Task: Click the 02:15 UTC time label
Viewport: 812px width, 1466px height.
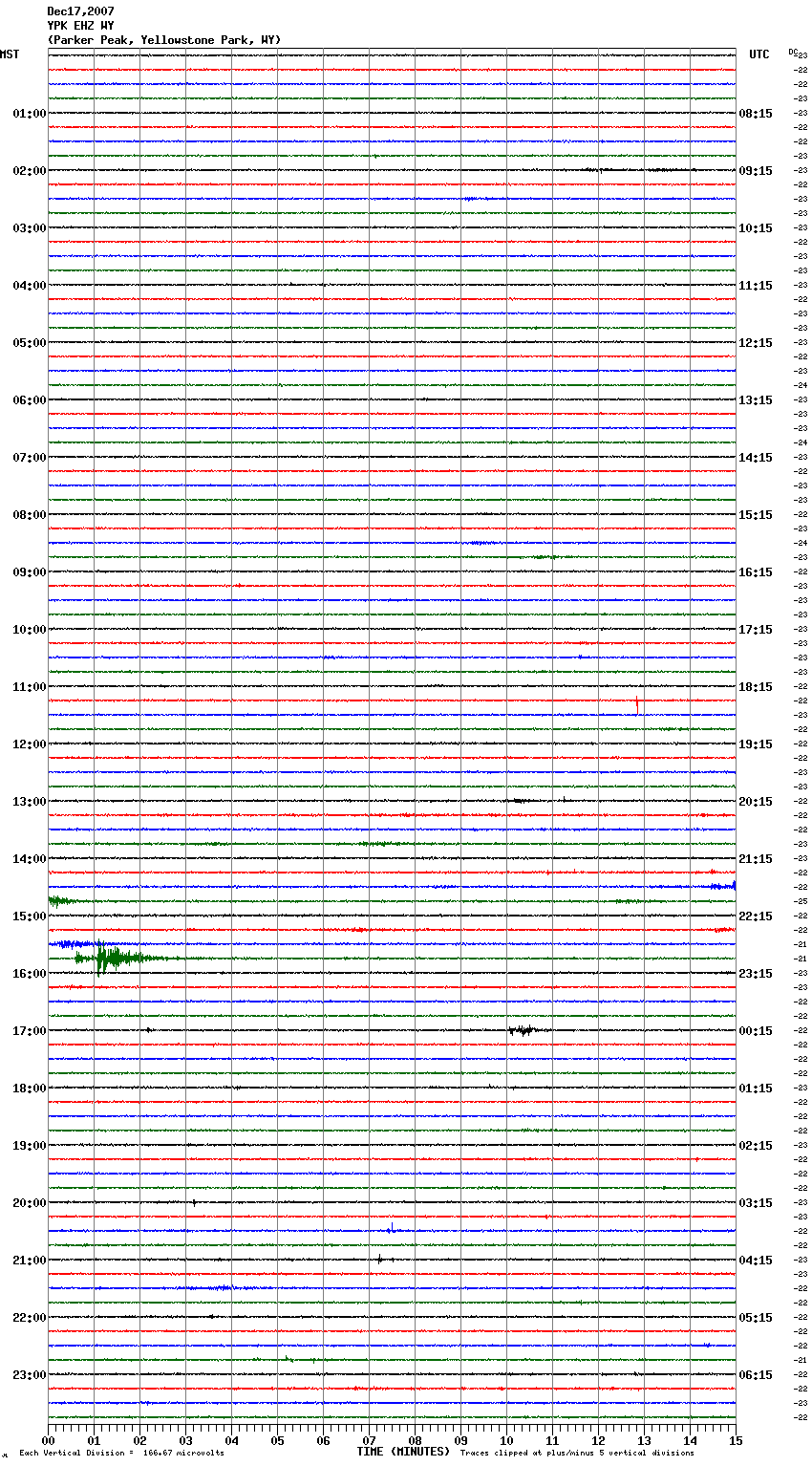Action: tap(756, 1146)
